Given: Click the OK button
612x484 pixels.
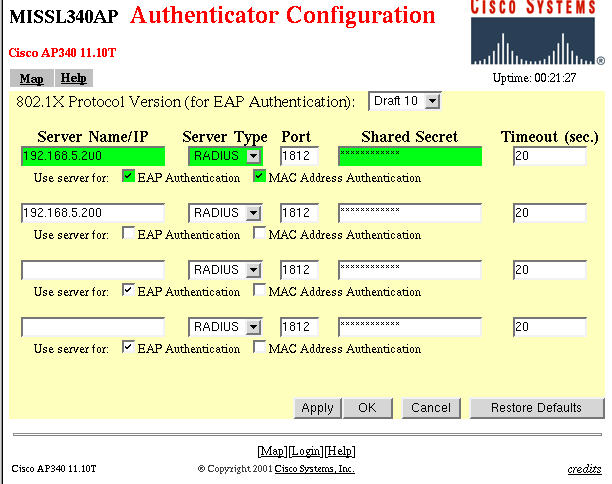Looking at the screenshot, I should pos(368,408).
